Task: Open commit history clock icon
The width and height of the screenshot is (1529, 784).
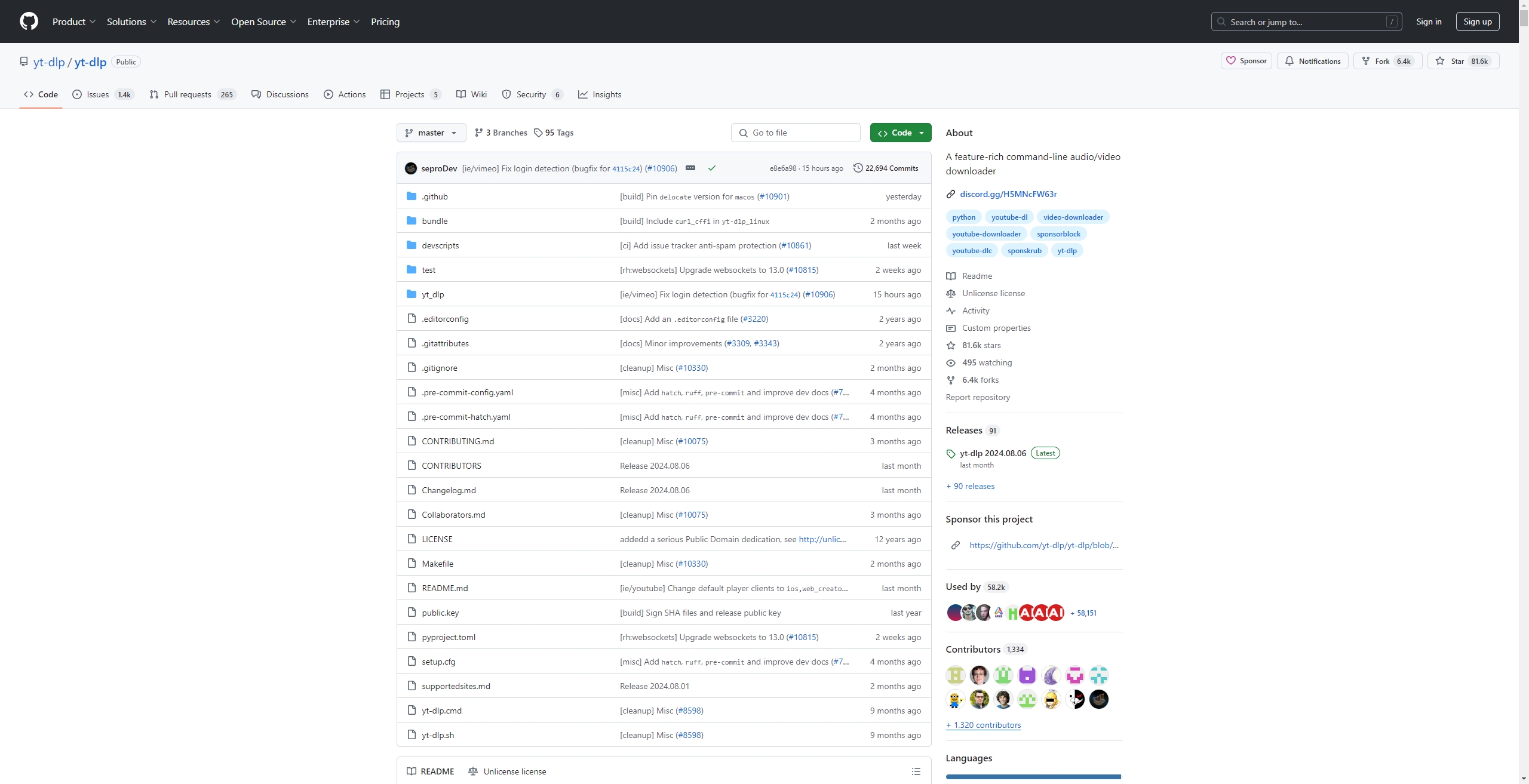Action: click(858, 168)
